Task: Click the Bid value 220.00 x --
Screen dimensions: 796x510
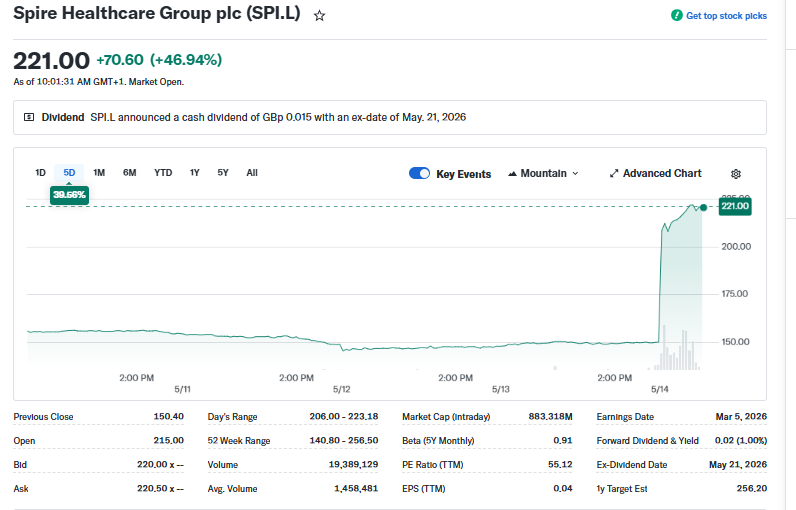Action: pyautogui.click(x=160, y=464)
